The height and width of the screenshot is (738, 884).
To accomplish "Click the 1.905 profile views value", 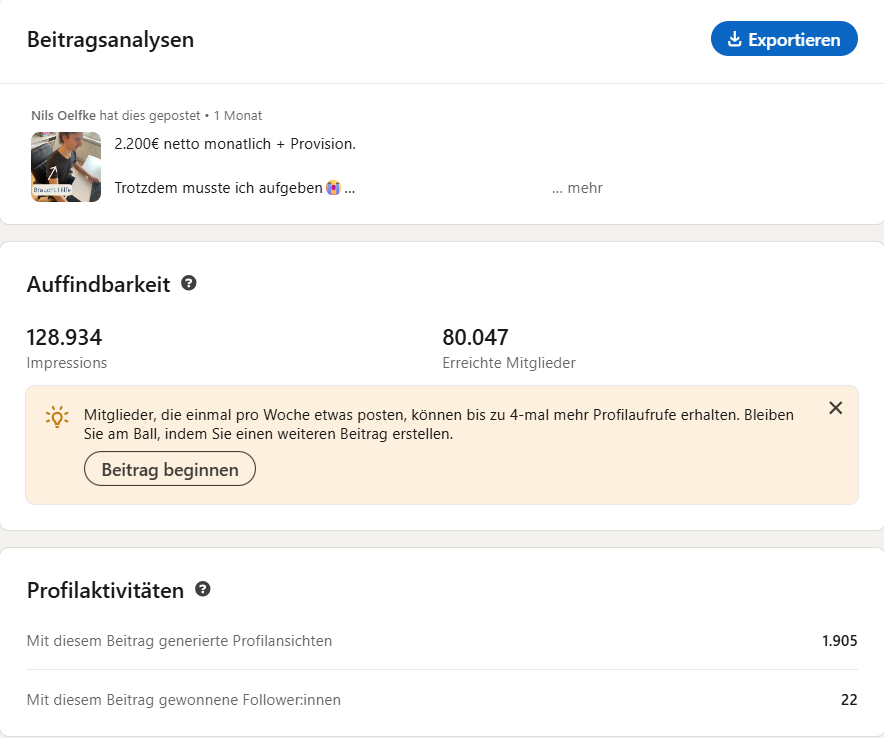I will 839,641.
